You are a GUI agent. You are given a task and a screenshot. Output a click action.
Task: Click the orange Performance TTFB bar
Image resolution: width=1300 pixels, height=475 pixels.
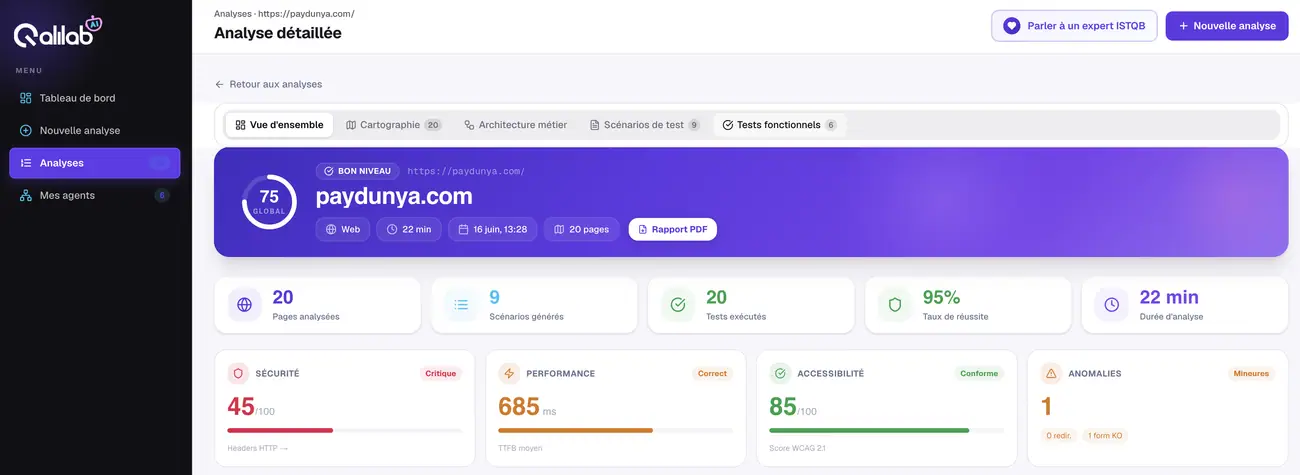click(x=576, y=430)
